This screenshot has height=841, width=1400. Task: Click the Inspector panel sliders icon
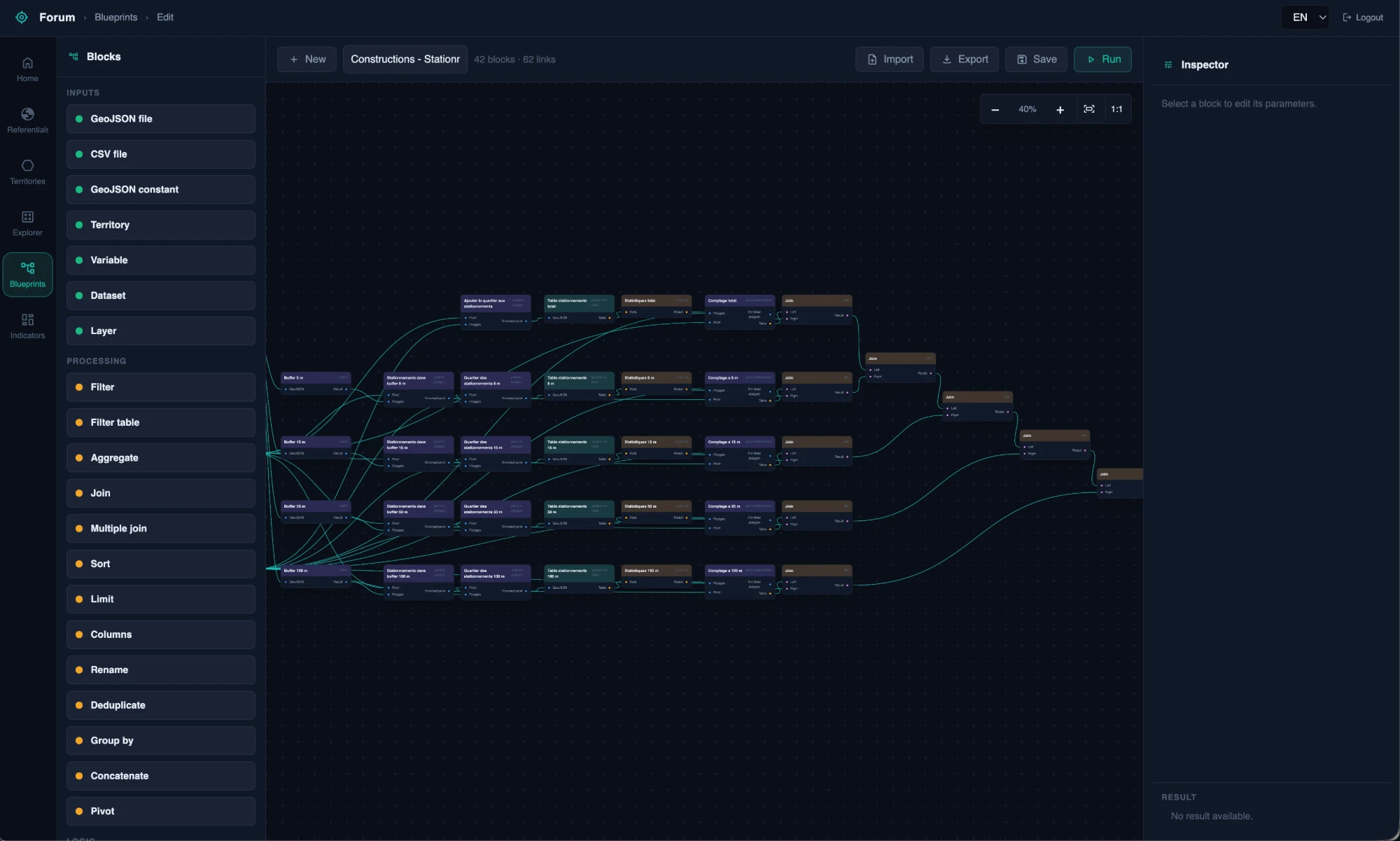point(1168,65)
